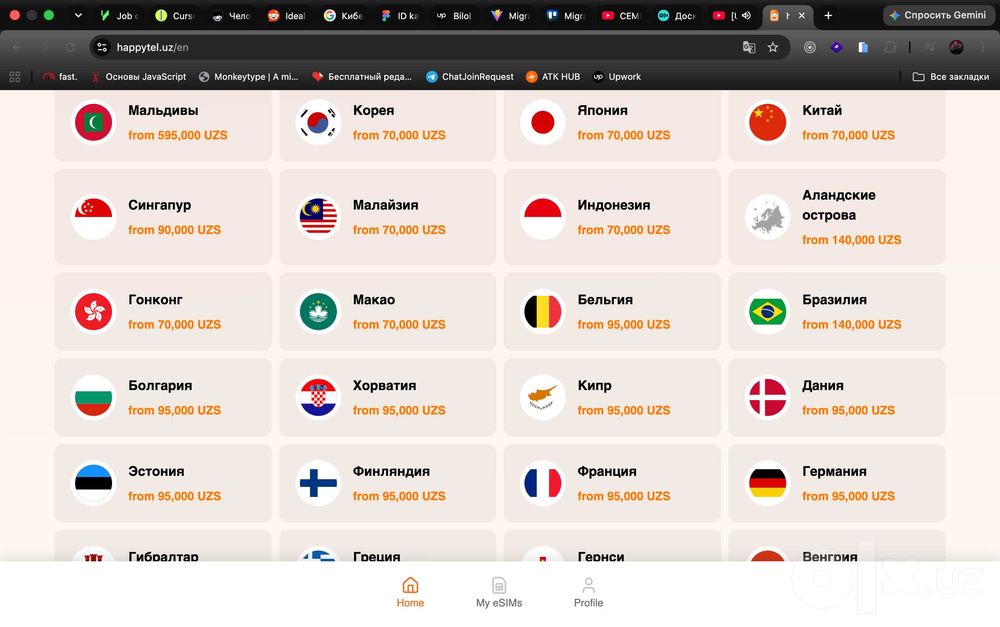This screenshot has width=1000, height=627.
Task: Switch to the Кибе browser tab
Action: click(x=343, y=15)
